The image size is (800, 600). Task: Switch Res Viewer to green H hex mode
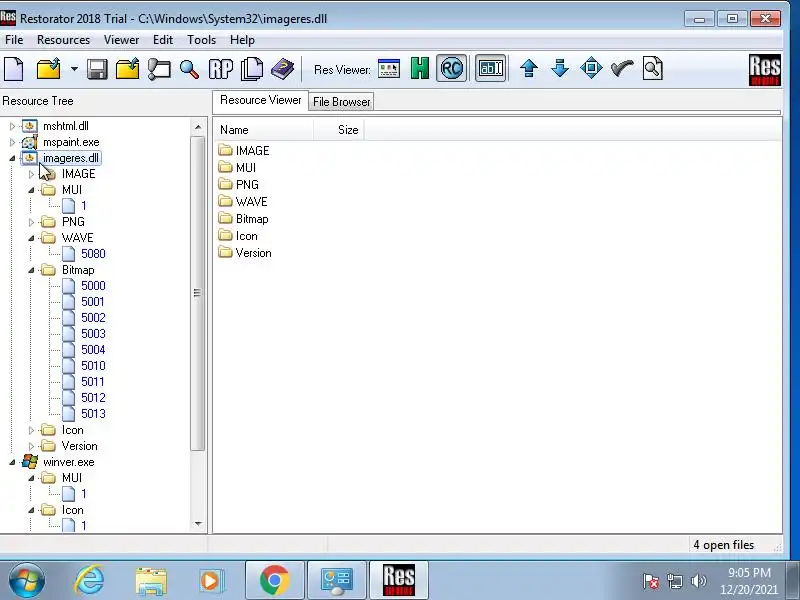pyautogui.click(x=420, y=68)
